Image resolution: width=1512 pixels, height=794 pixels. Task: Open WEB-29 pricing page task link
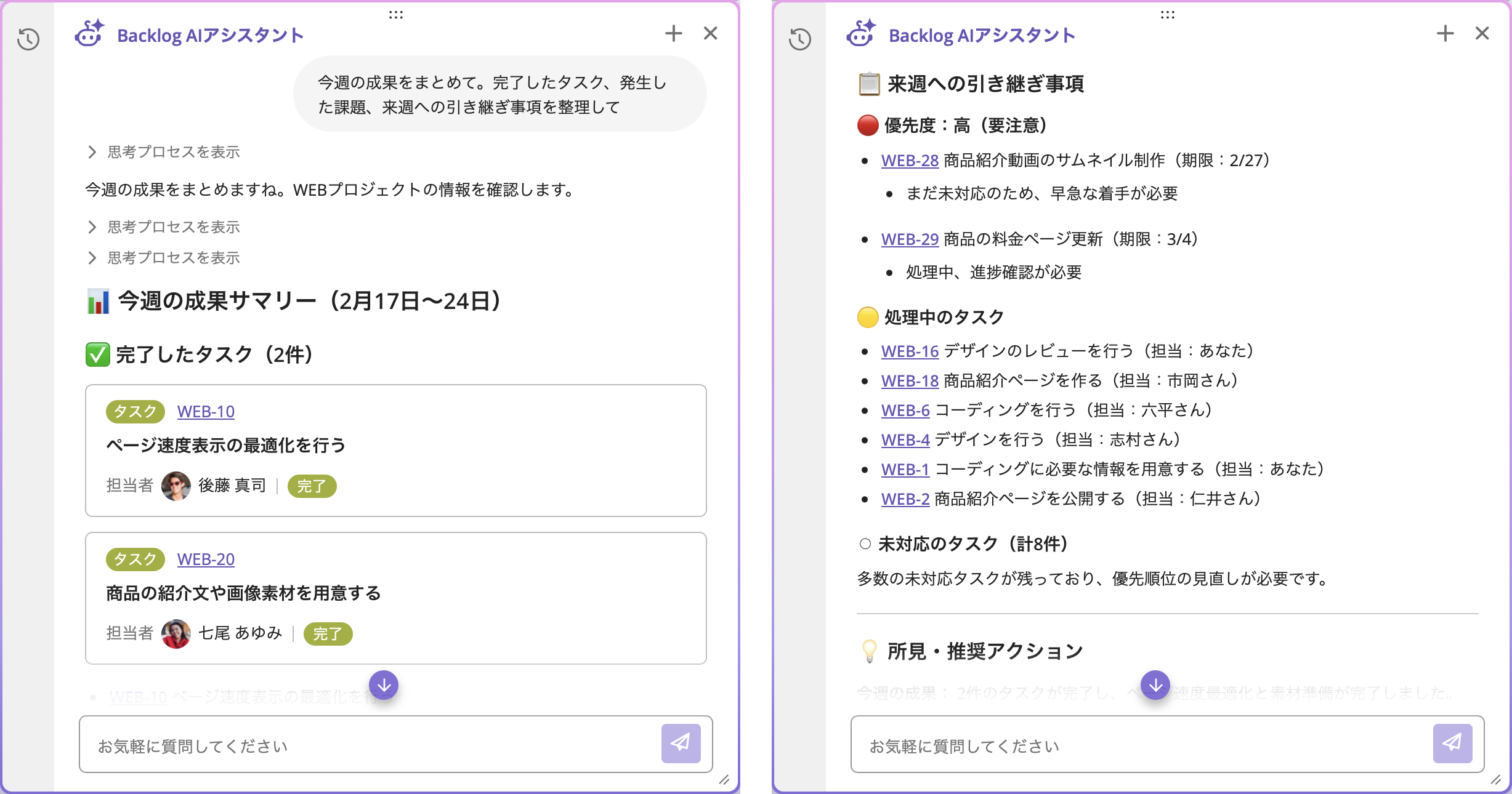point(910,239)
